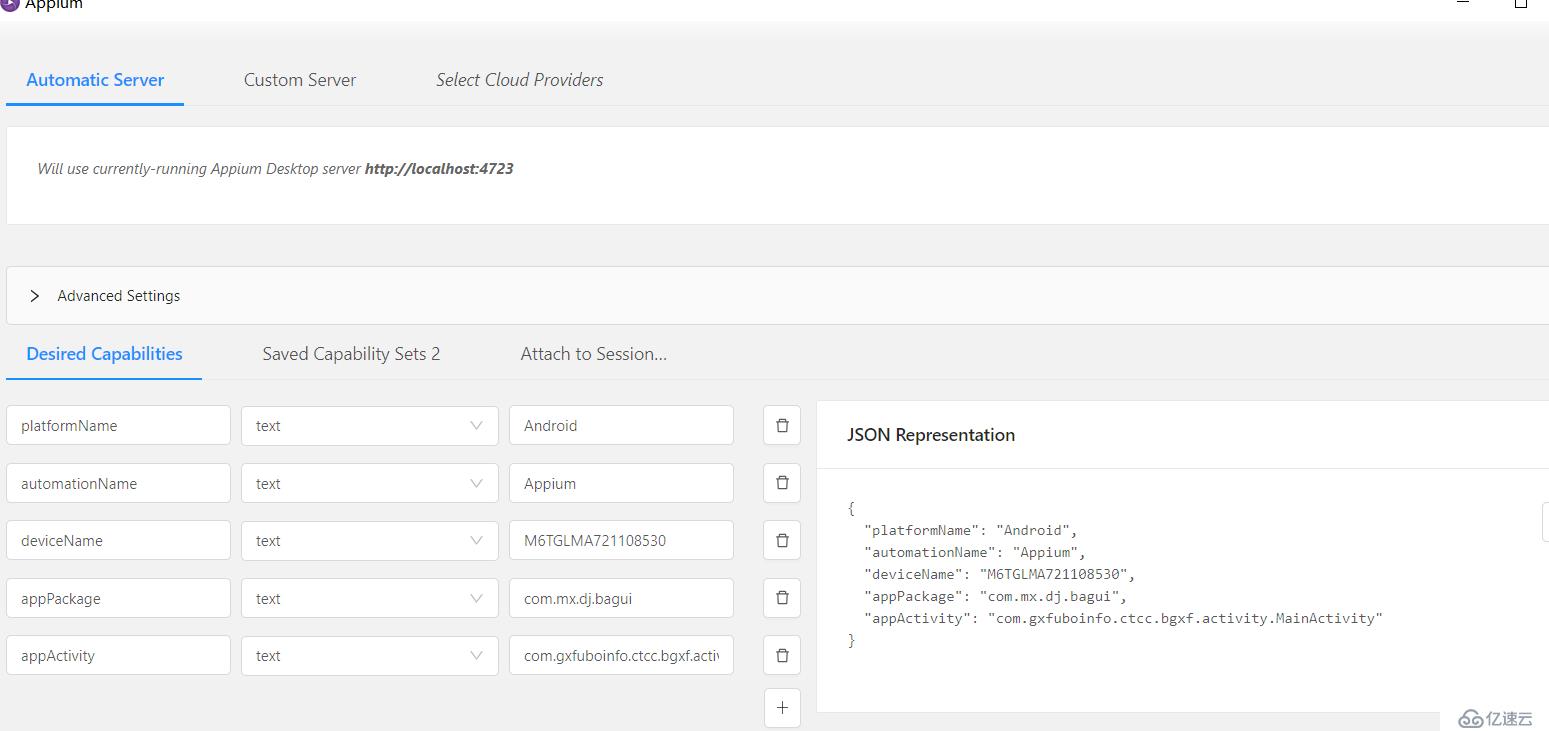Image resolution: width=1549 pixels, height=731 pixels.
Task: Delete the deviceName capability row
Action: (782, 540)
